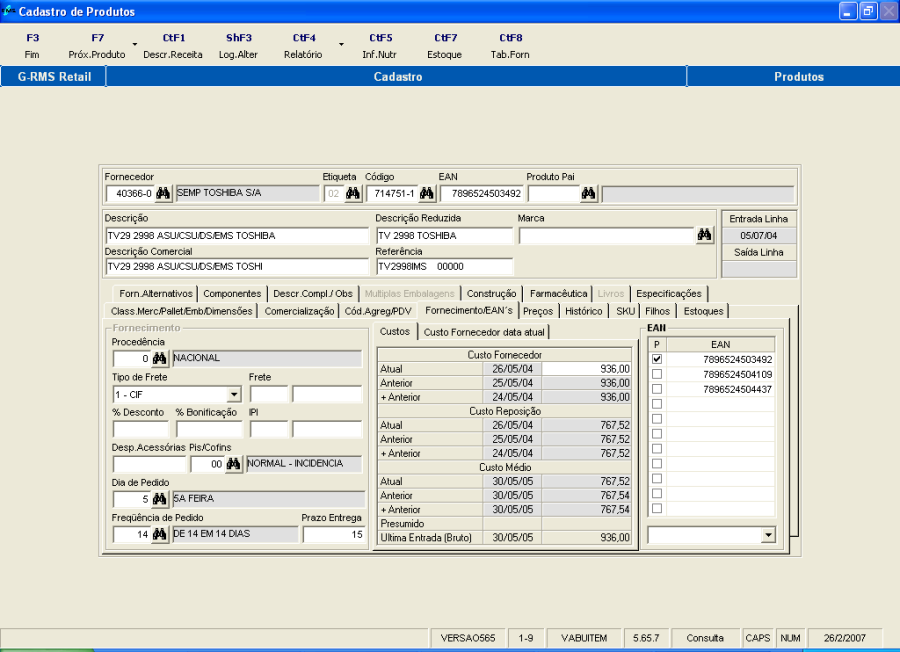Click the F3 Fim toolbar button

click(x=32, y=46)
